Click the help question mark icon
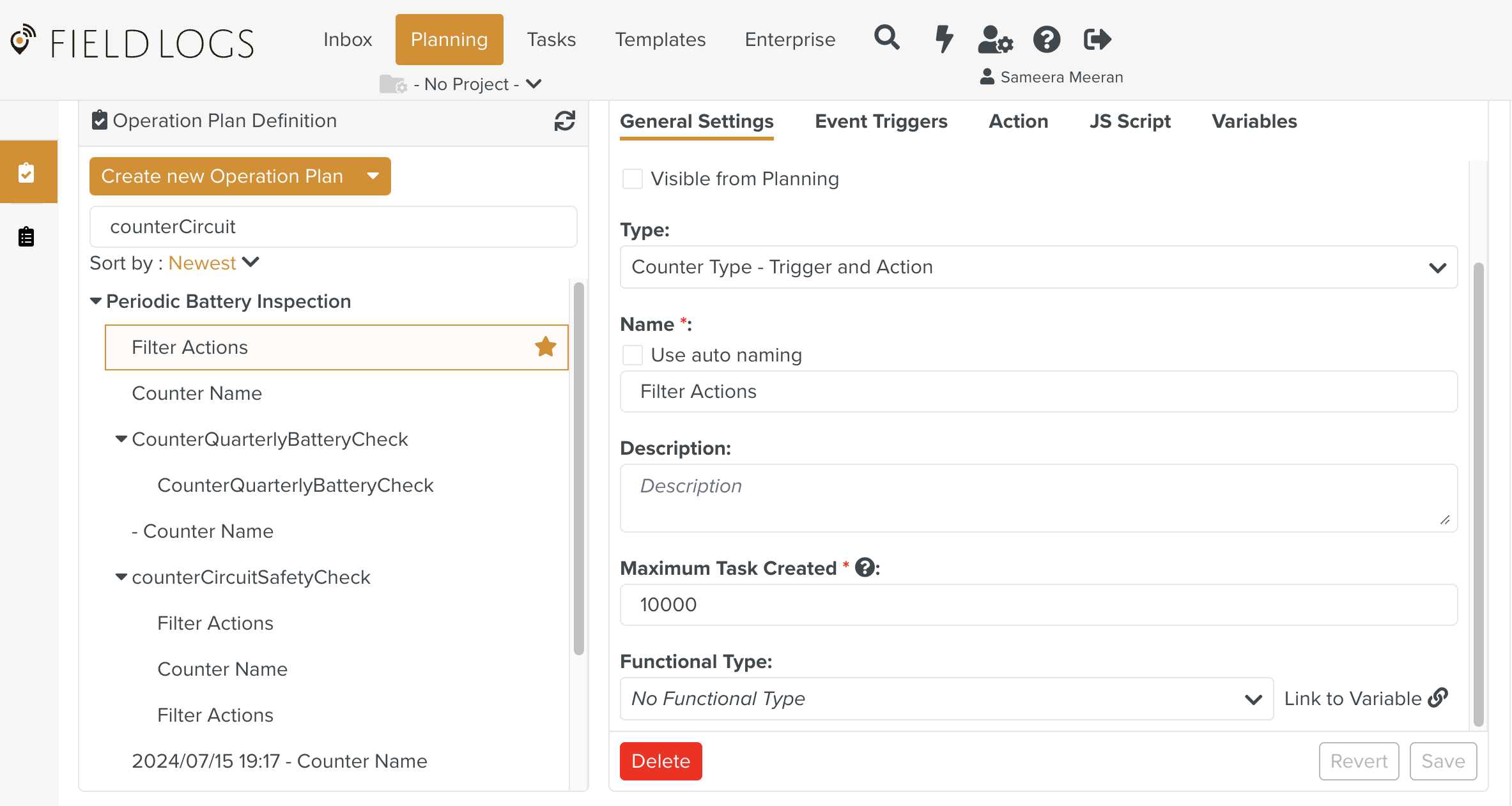The image size is (1512, 806). [1046, 40]
